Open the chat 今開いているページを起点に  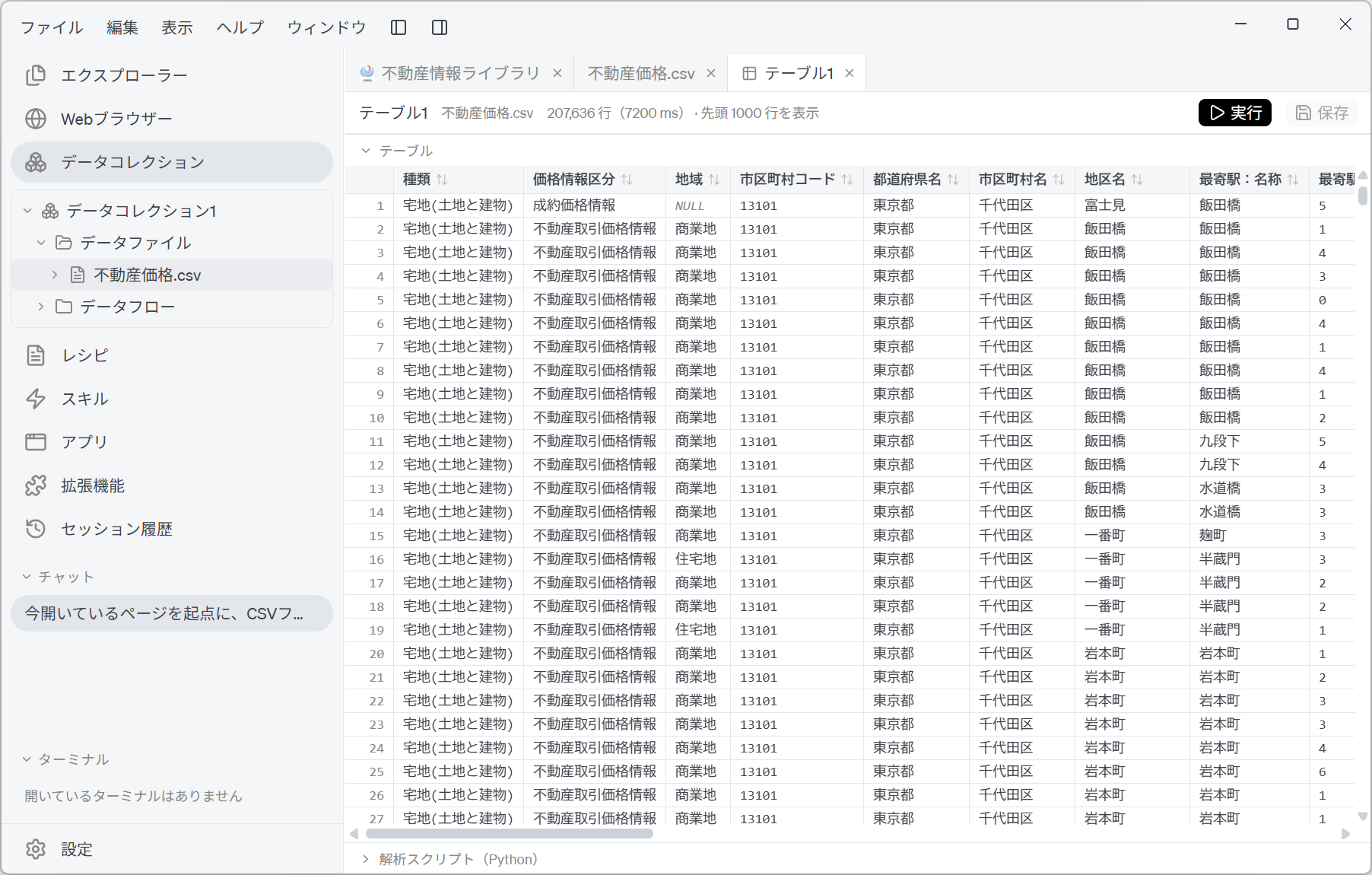click(x=172, y=613)
